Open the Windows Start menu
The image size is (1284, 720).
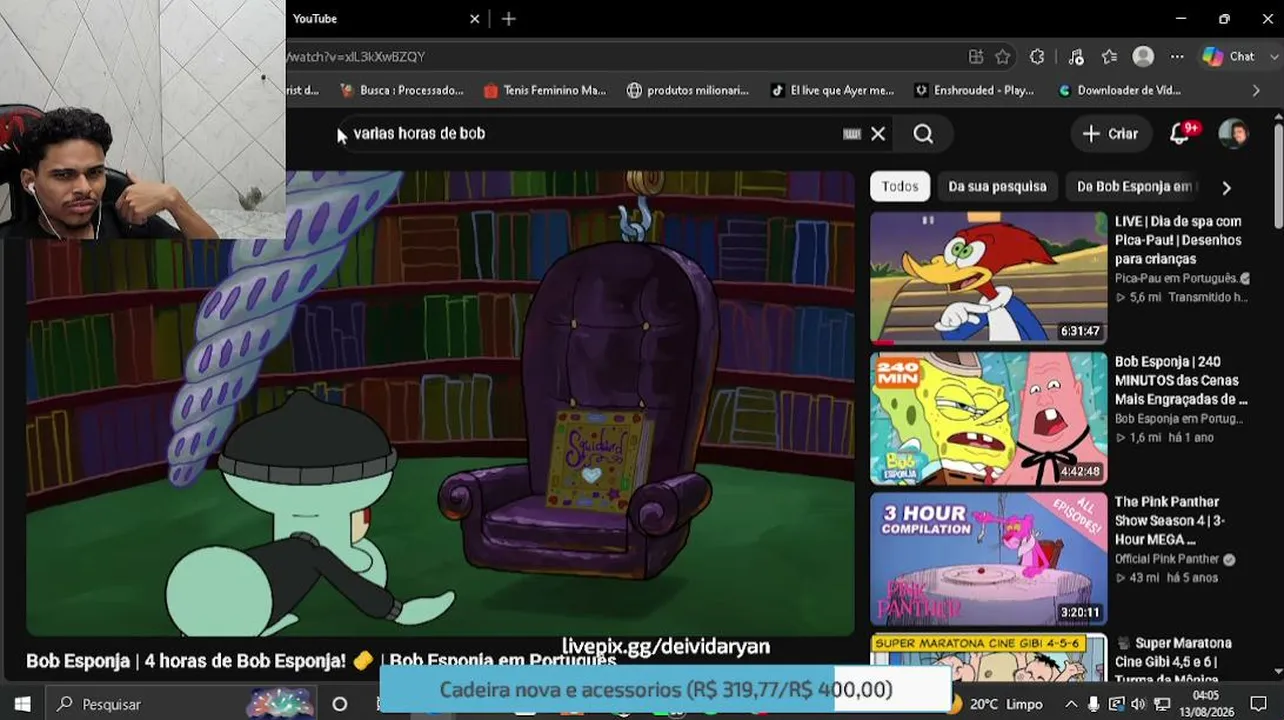(22, 704)
